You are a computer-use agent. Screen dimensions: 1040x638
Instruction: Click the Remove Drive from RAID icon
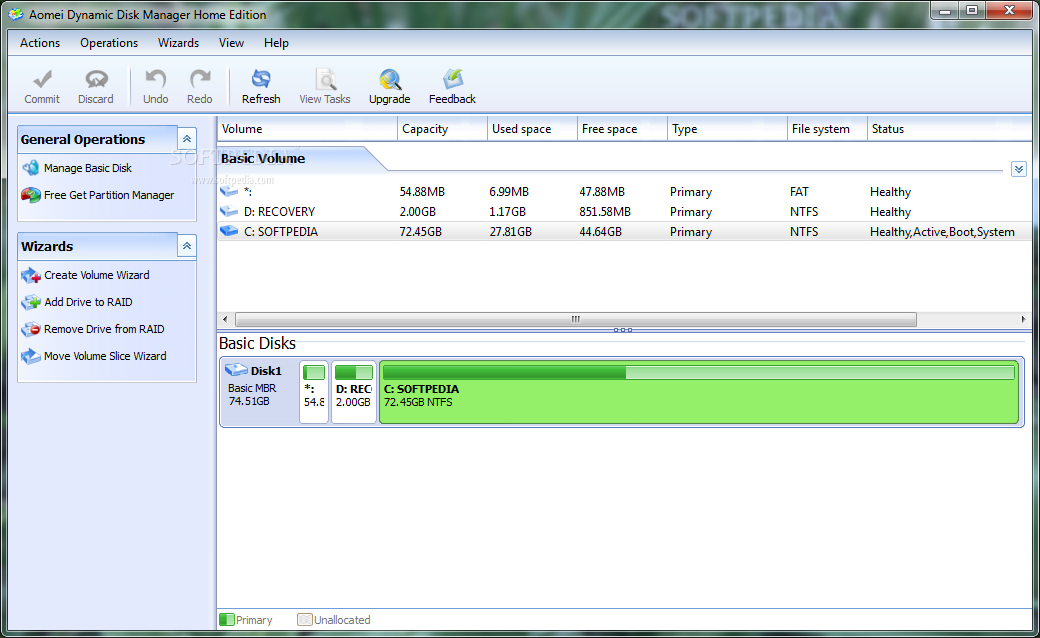(31, 329)
